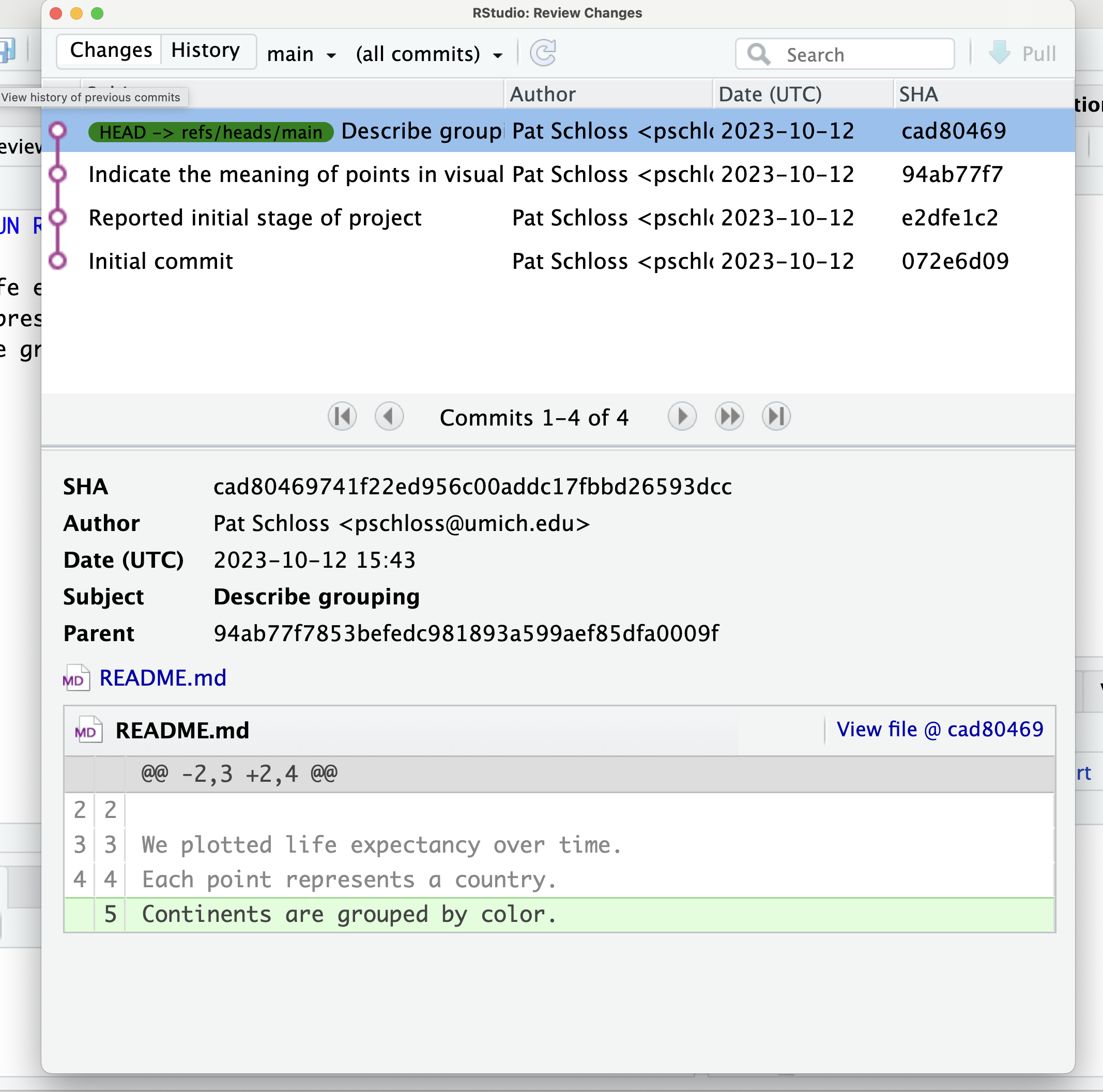Select the Initial commit row
Image resolution: width=1103 pixels, height=1092 pixels.
click(x=558, y=261)
